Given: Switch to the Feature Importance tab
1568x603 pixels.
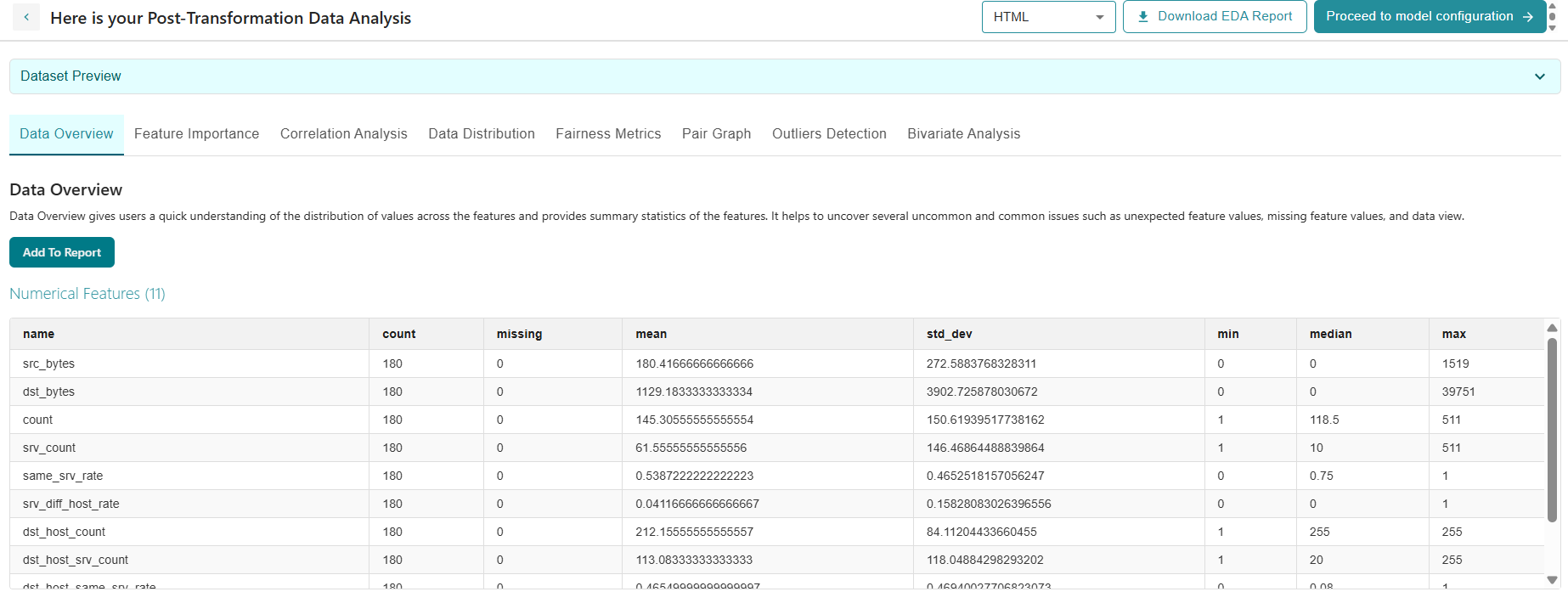Looking at the screenshot, I should 196,134.
